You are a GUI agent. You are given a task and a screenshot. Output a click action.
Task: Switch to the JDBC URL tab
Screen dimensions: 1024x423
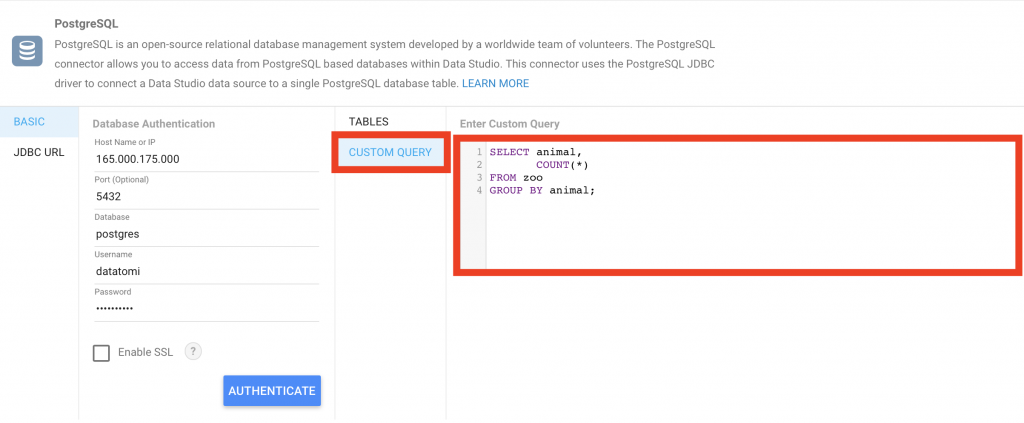pos(39,153)
